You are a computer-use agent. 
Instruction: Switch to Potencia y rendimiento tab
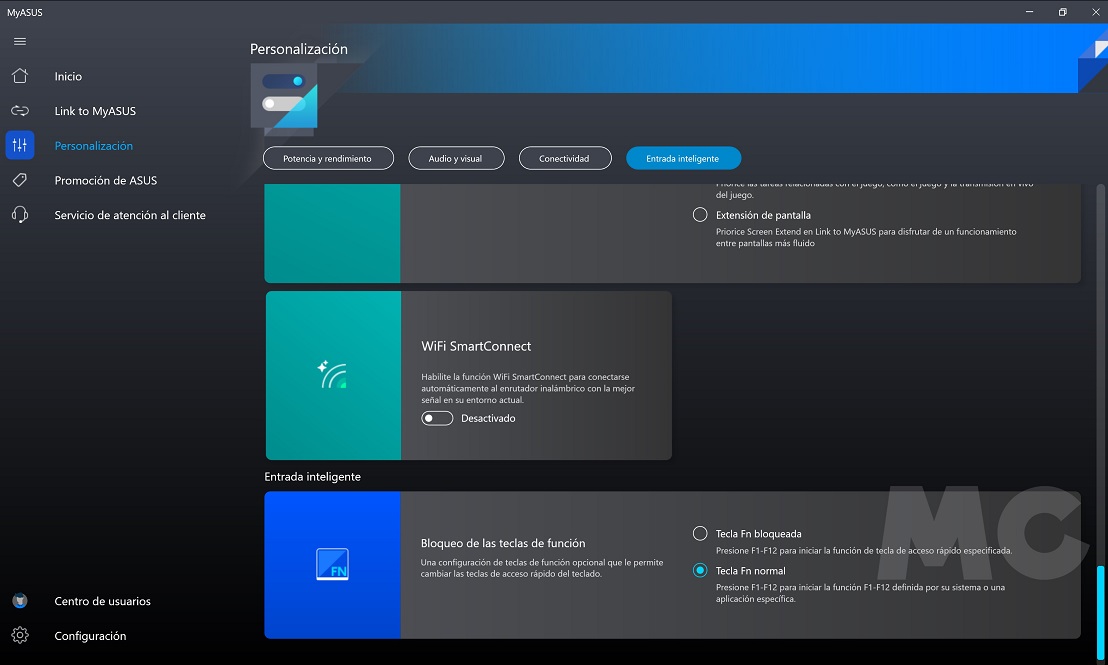[x=328, y=158]
